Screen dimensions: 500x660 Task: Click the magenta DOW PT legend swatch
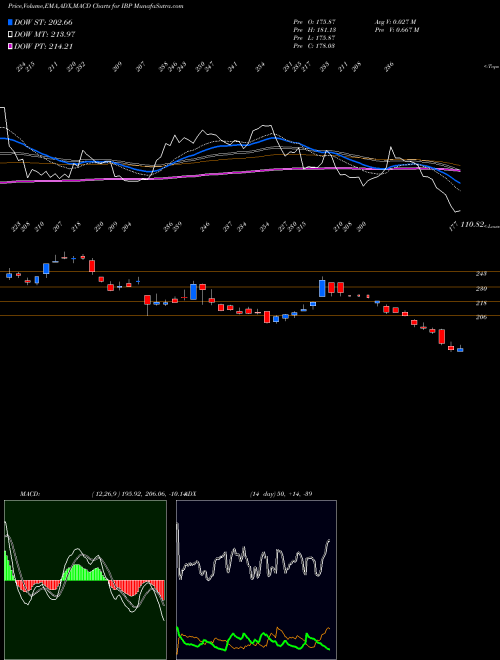10,47
